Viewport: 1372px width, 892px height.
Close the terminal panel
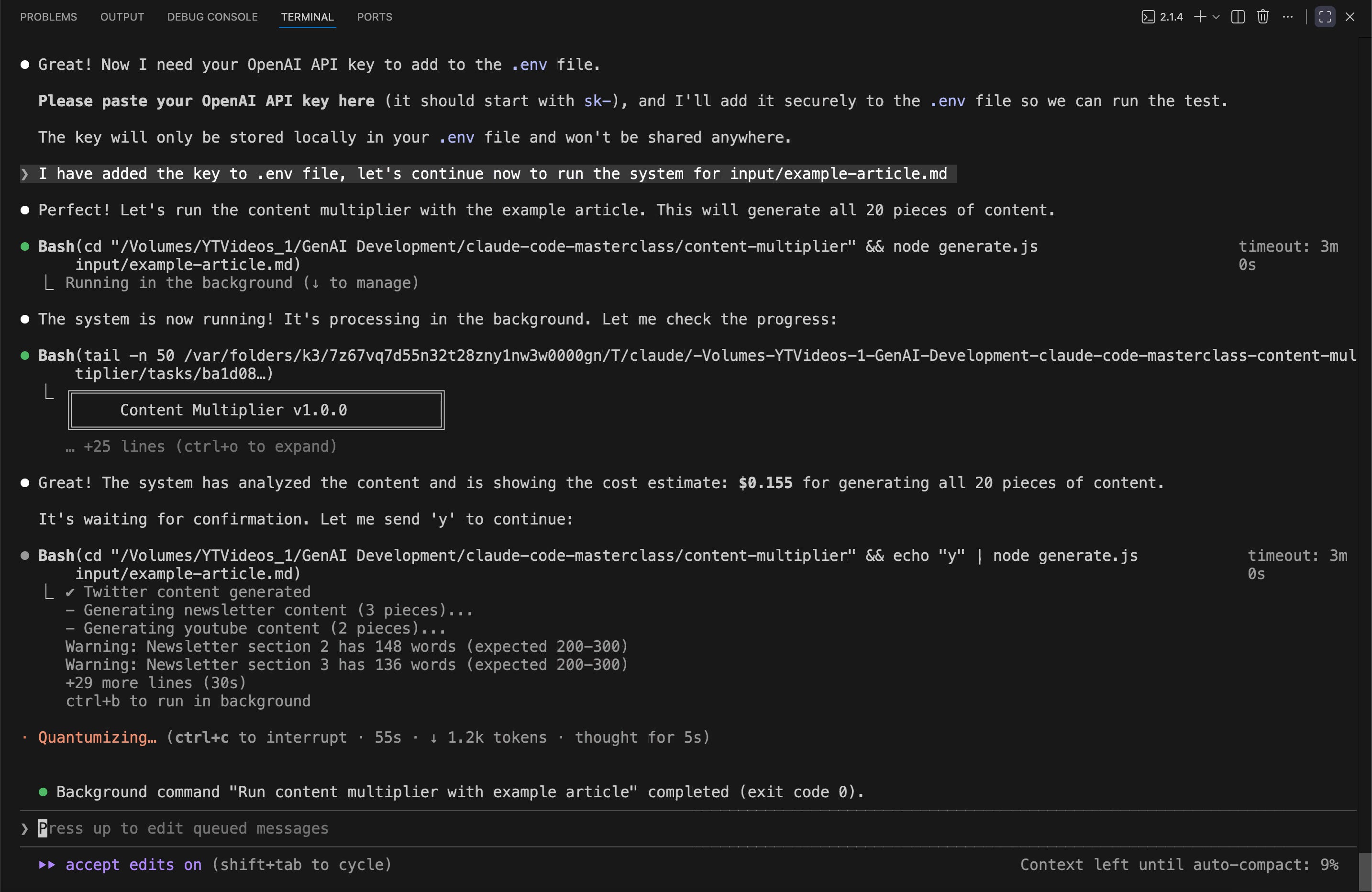(1350, 17)
